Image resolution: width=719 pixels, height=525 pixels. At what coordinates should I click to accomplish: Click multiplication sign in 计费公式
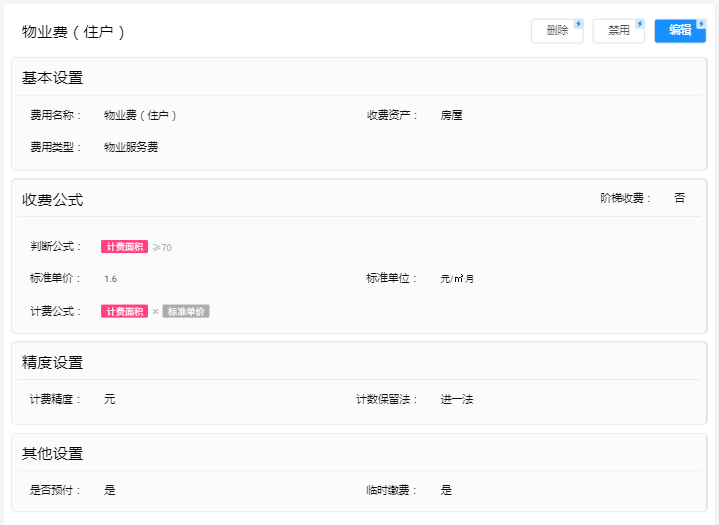[x=155, y=311]
